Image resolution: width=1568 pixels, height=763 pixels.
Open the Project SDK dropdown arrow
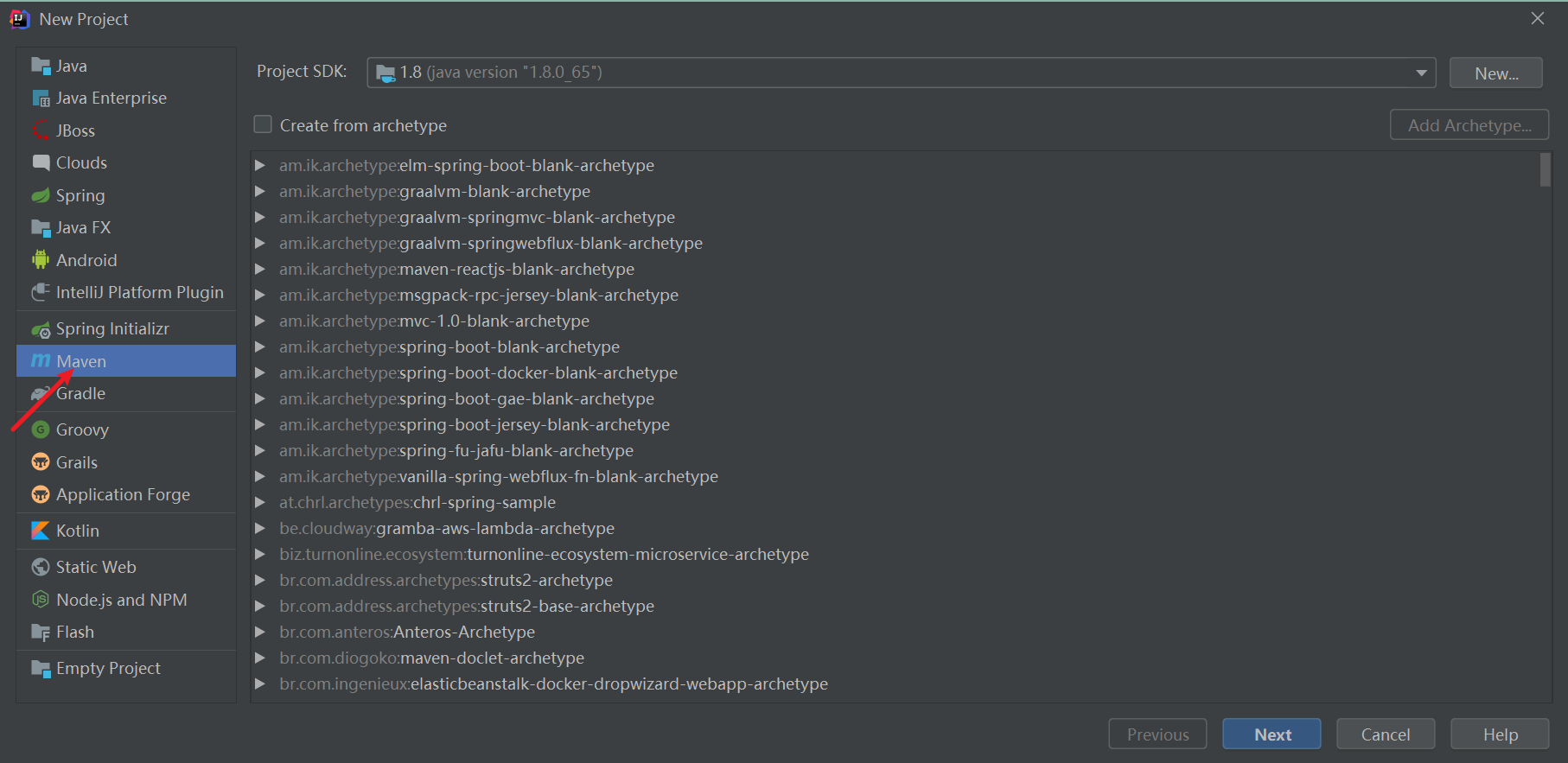click(1421, 73)
